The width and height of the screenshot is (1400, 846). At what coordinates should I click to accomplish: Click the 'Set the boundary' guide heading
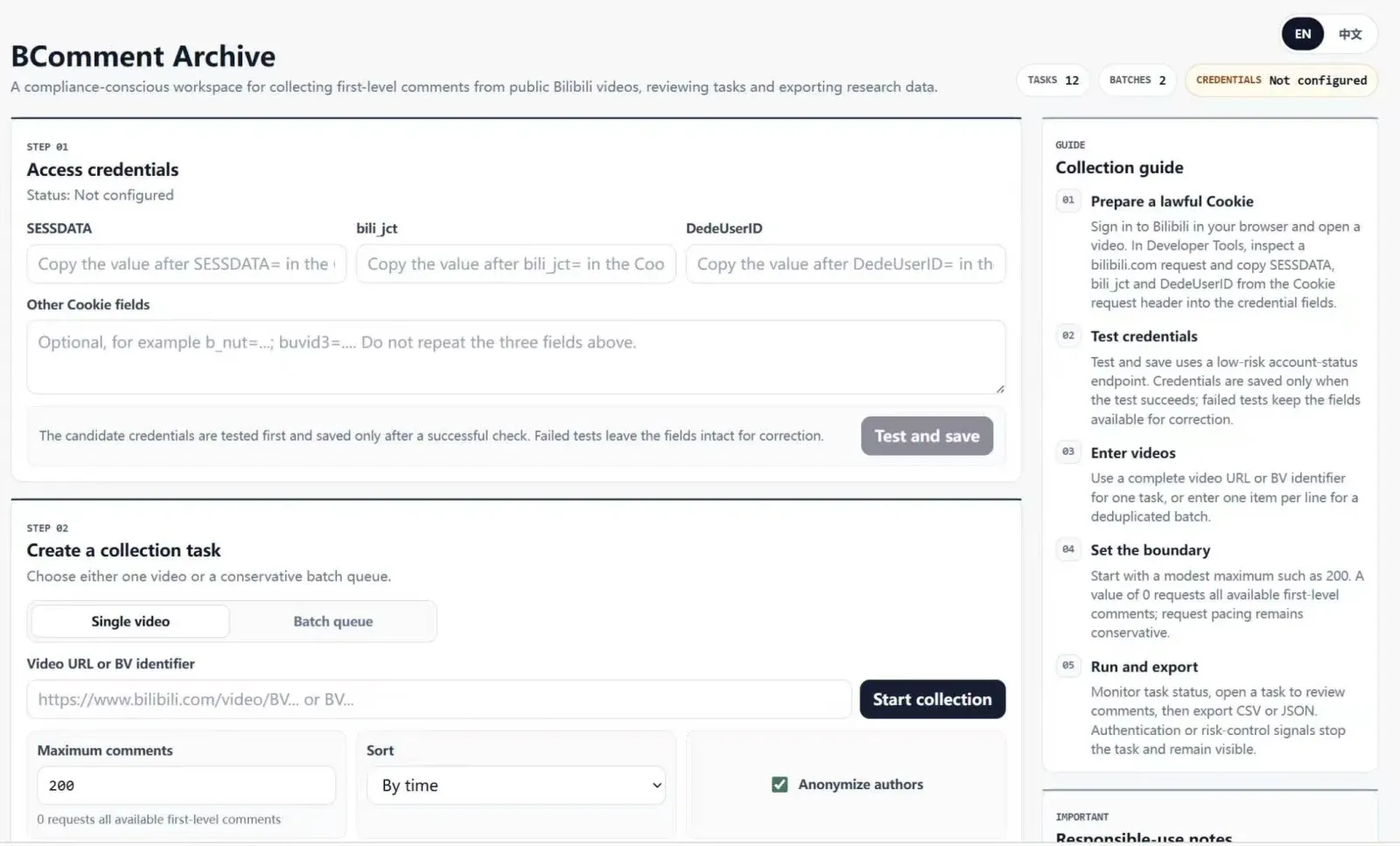click(x=1150, y=550)
